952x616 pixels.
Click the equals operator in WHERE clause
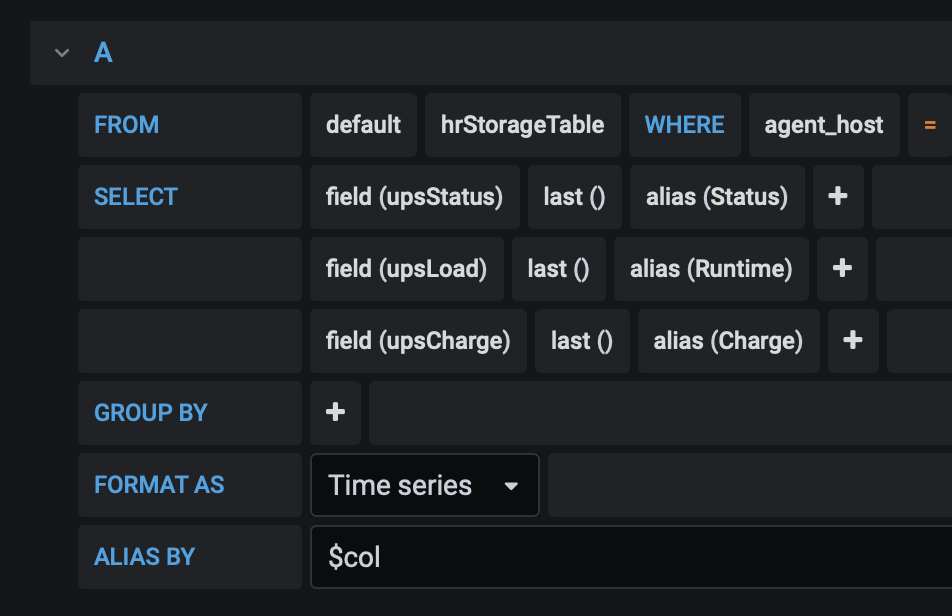click(930, 125)
